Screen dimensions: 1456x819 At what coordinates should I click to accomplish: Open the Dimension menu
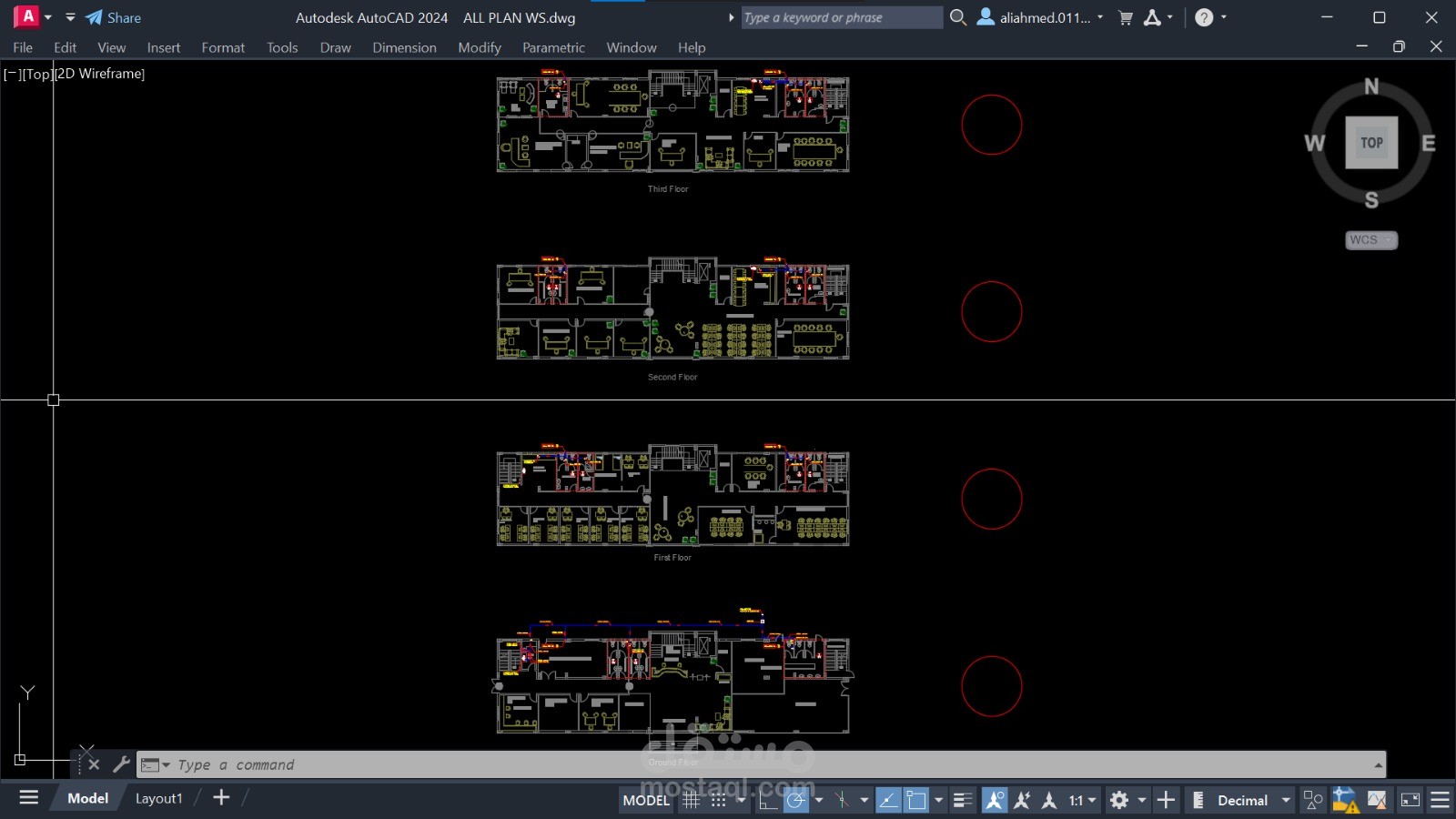click(404, 47)
